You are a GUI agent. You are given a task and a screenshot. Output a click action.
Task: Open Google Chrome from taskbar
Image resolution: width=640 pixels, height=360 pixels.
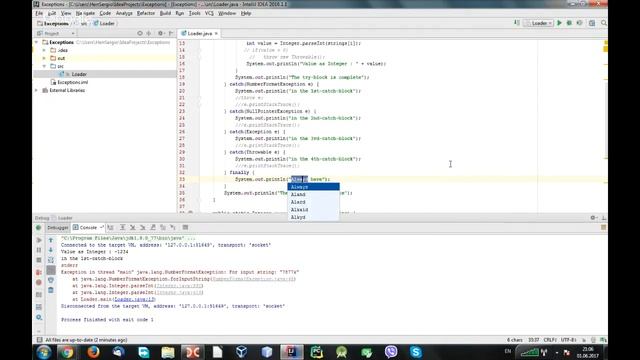click(67, 352)
